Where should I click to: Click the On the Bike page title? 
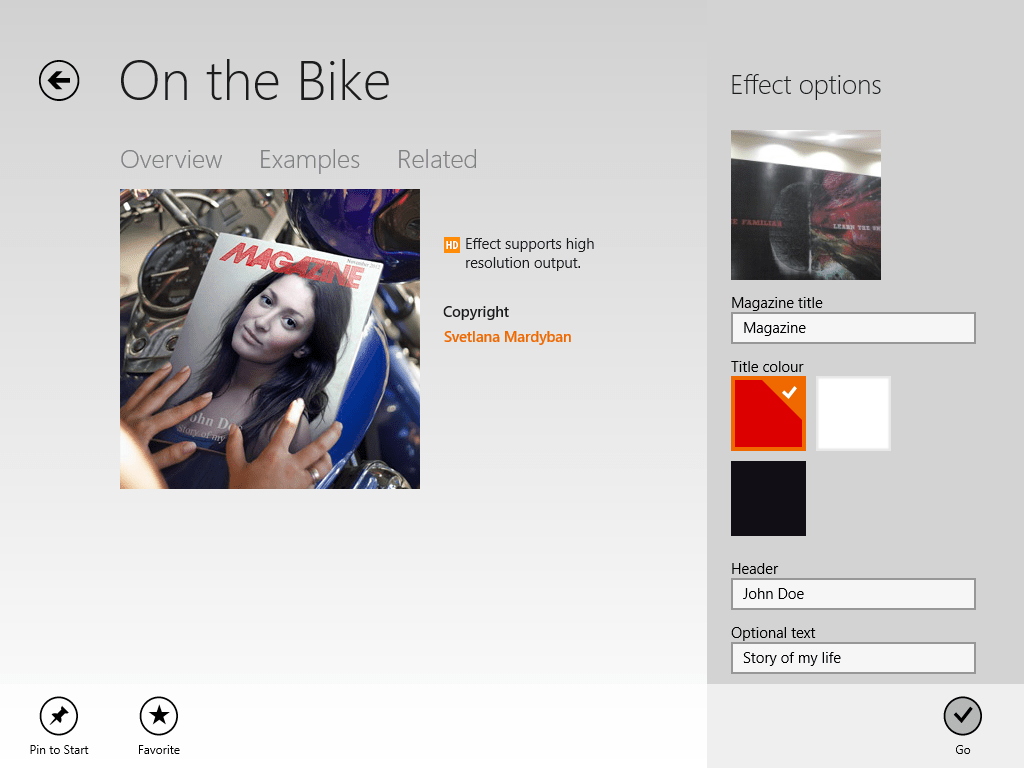(x=255, y=81)
